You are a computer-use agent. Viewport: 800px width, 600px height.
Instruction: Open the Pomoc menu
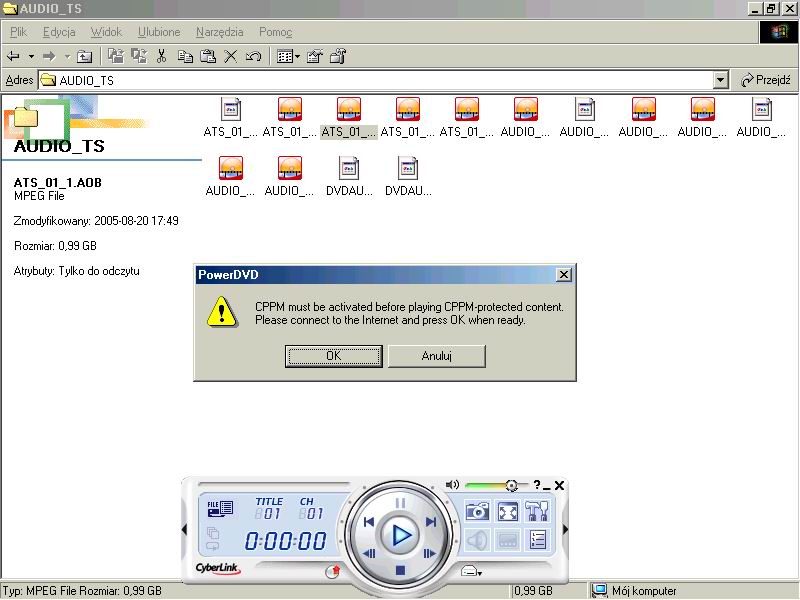(276, 32)
